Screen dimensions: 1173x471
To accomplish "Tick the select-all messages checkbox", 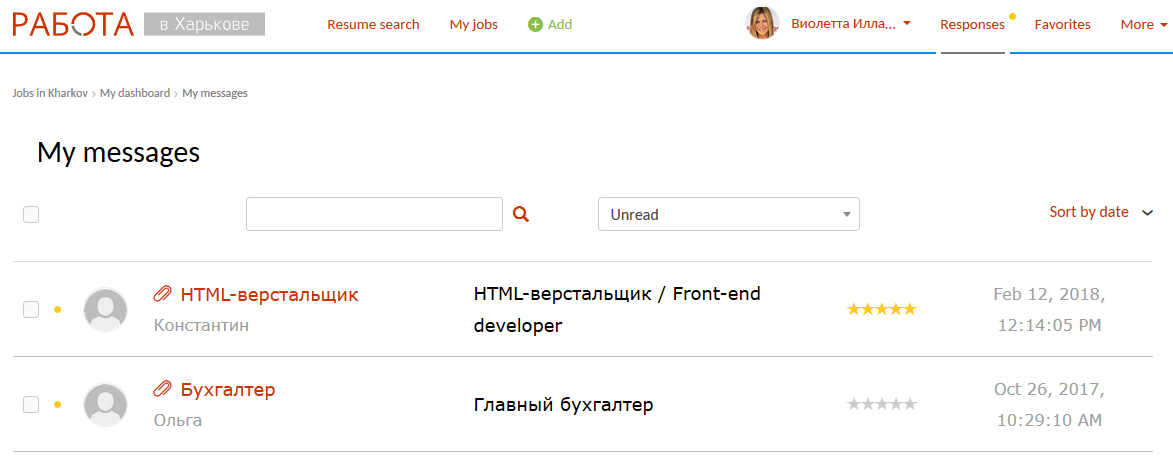I will click(31, 214).
